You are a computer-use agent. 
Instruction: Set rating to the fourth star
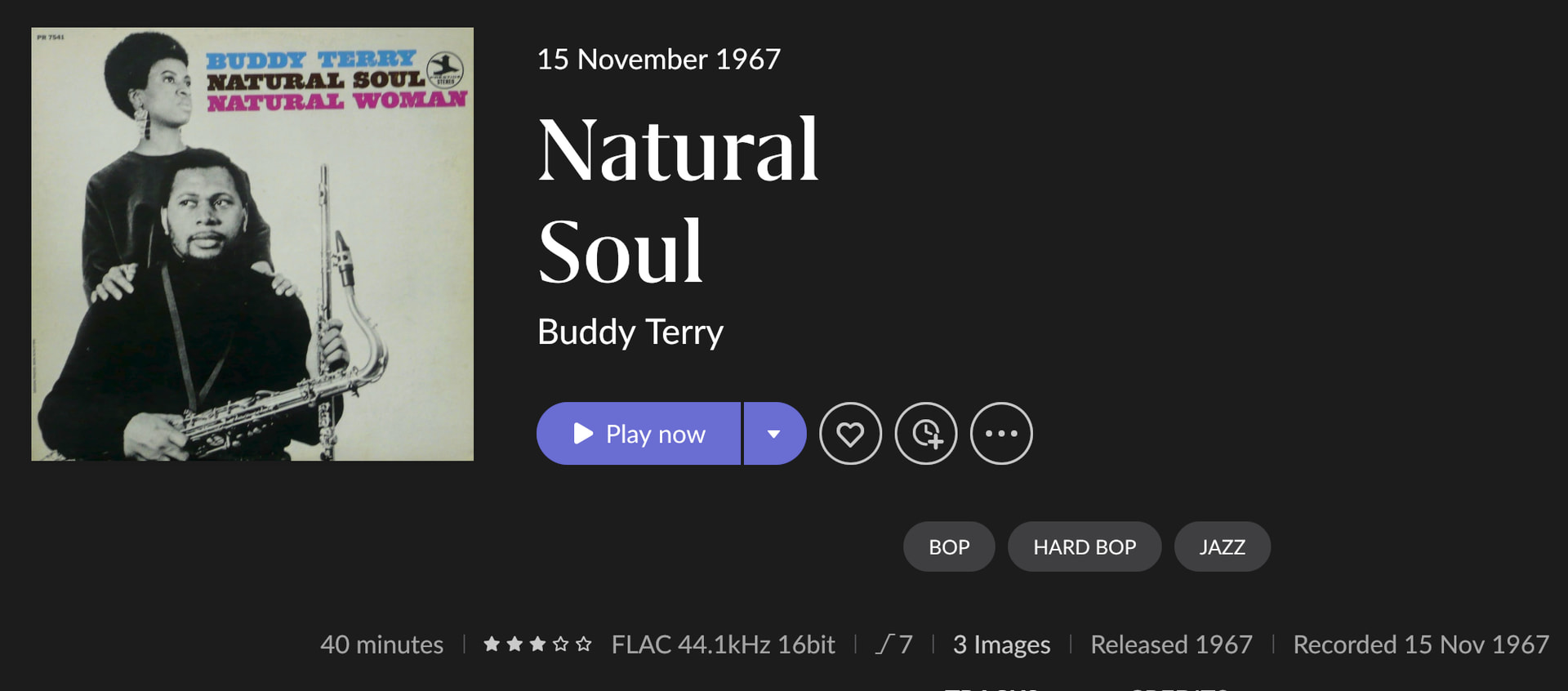coord(560,644)
